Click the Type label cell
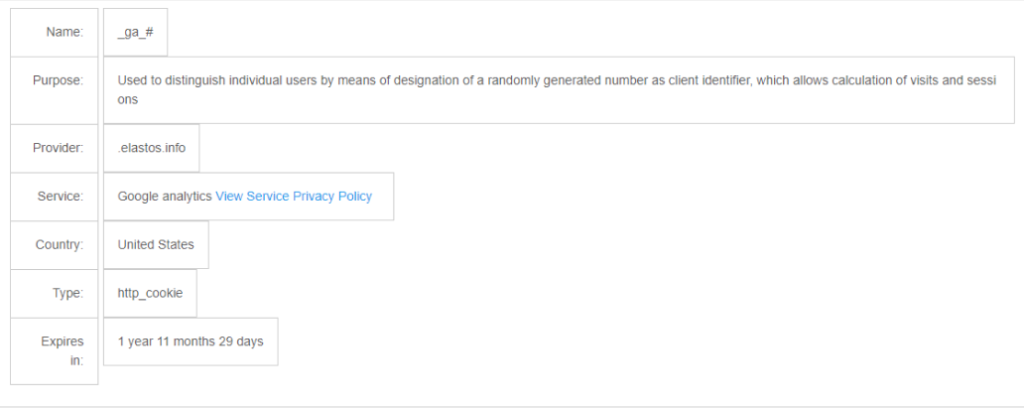 click(54, 293)
